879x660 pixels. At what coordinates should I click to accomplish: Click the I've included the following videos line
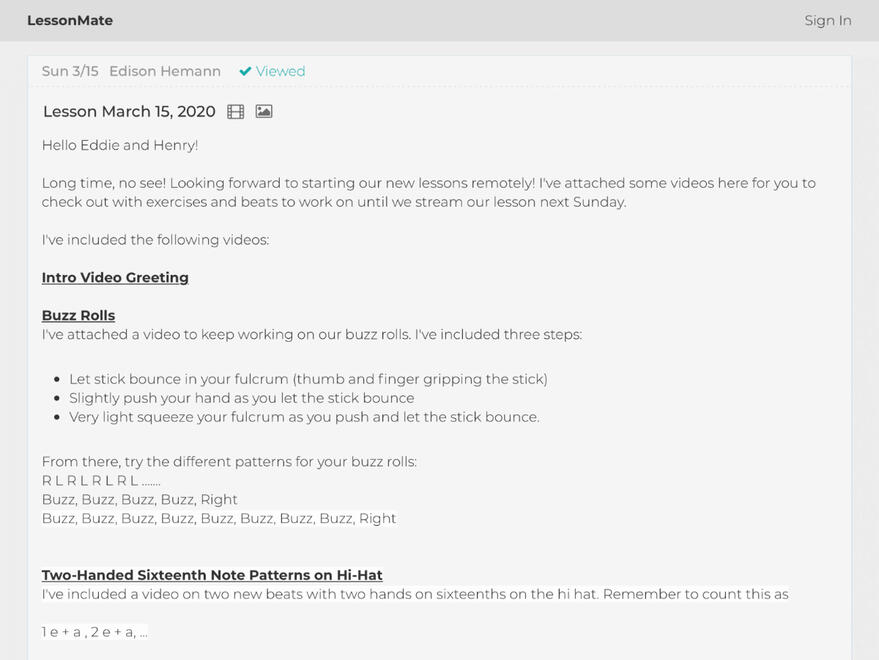(155, 240)
